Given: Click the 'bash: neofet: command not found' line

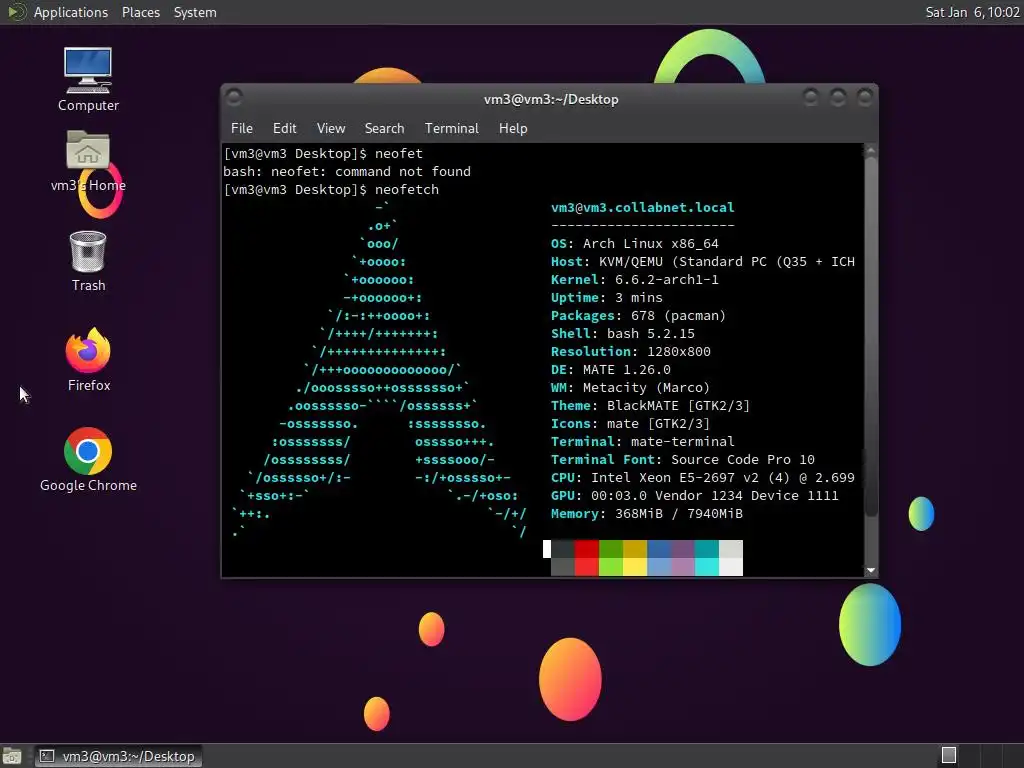Looking at the screenshot, I should [347, 172].
